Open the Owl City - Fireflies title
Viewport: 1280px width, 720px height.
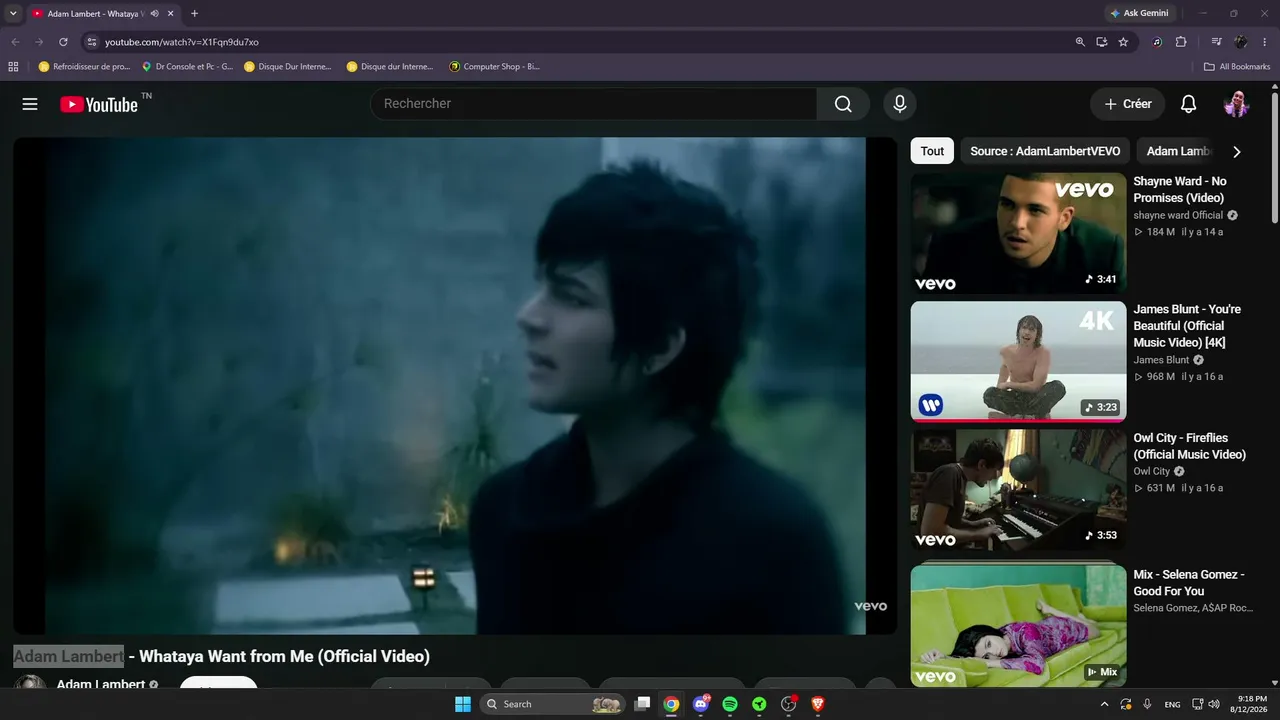point(1190,446)
